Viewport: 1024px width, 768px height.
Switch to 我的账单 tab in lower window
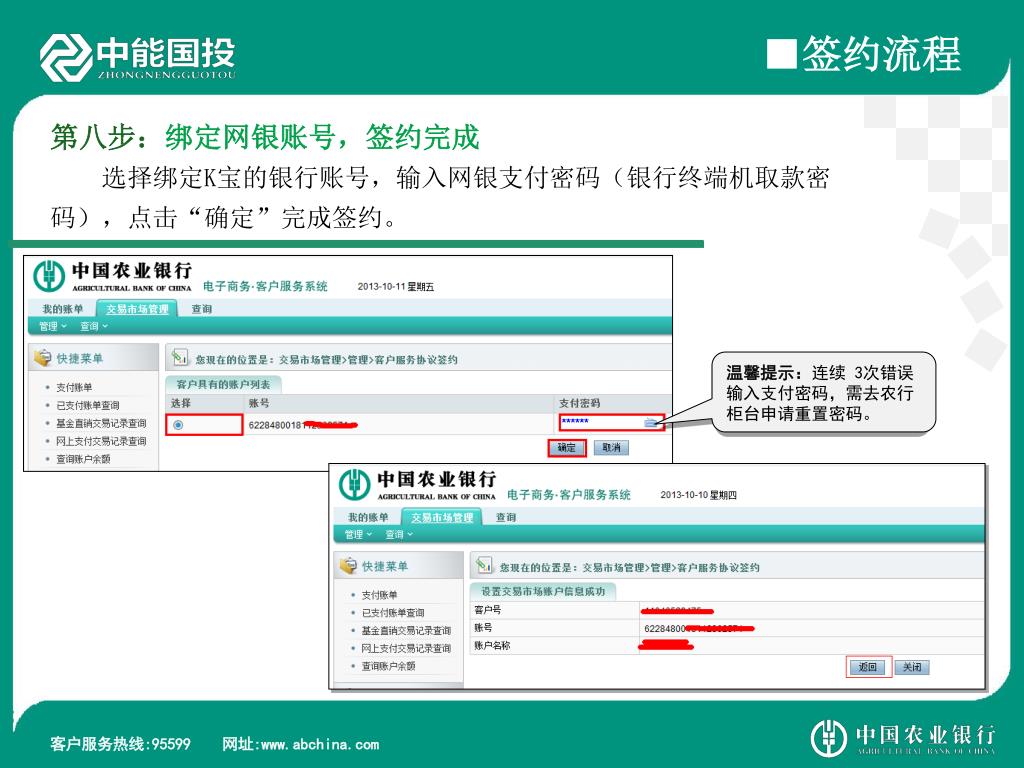point(368,517)
